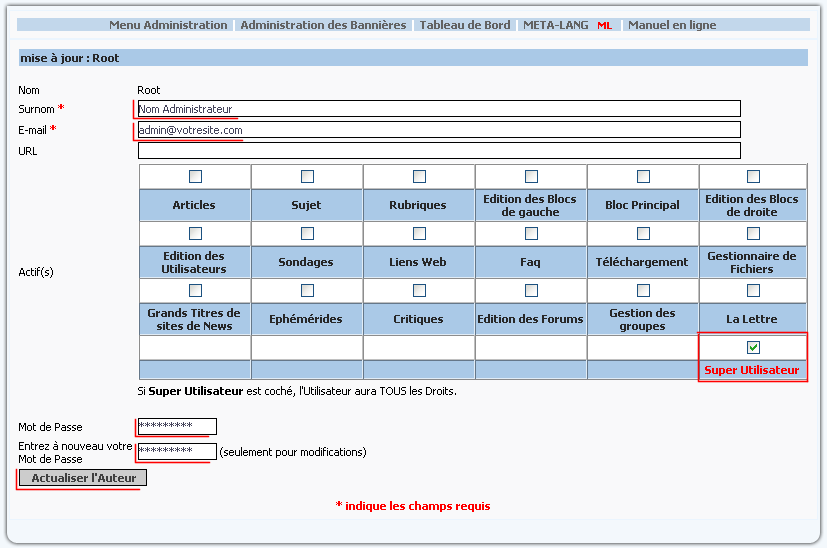The height and width of the screenshot is (548, 827).
Task: Open Administration des Bannières
Action: pyautogui.click(x=323, y=25)
